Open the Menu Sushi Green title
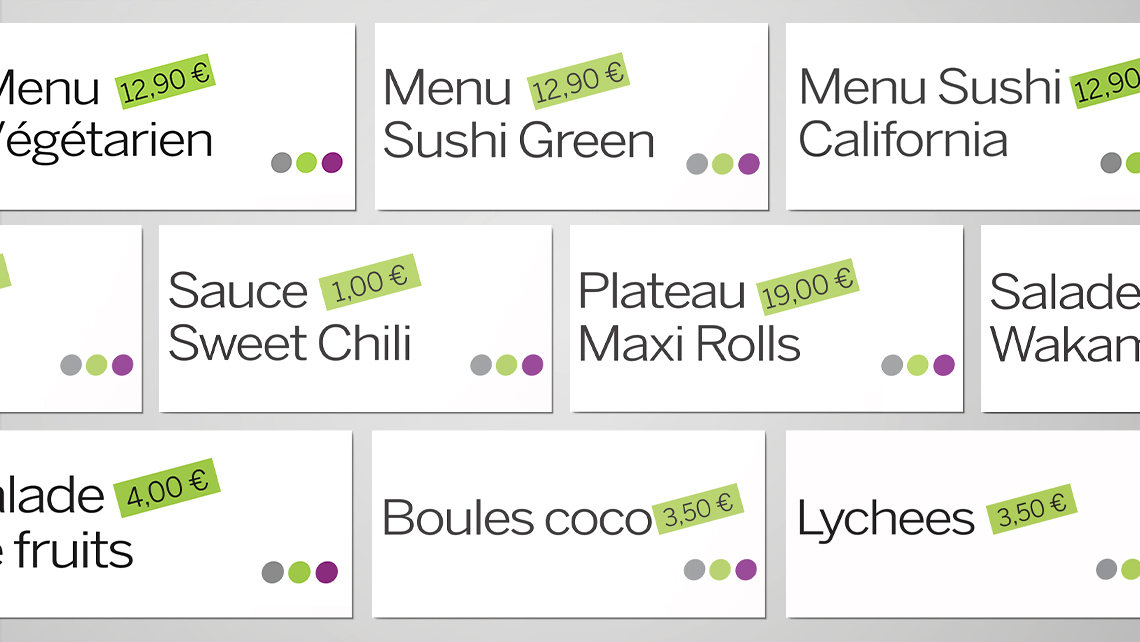1140x642 pixels. click(518, 114)
